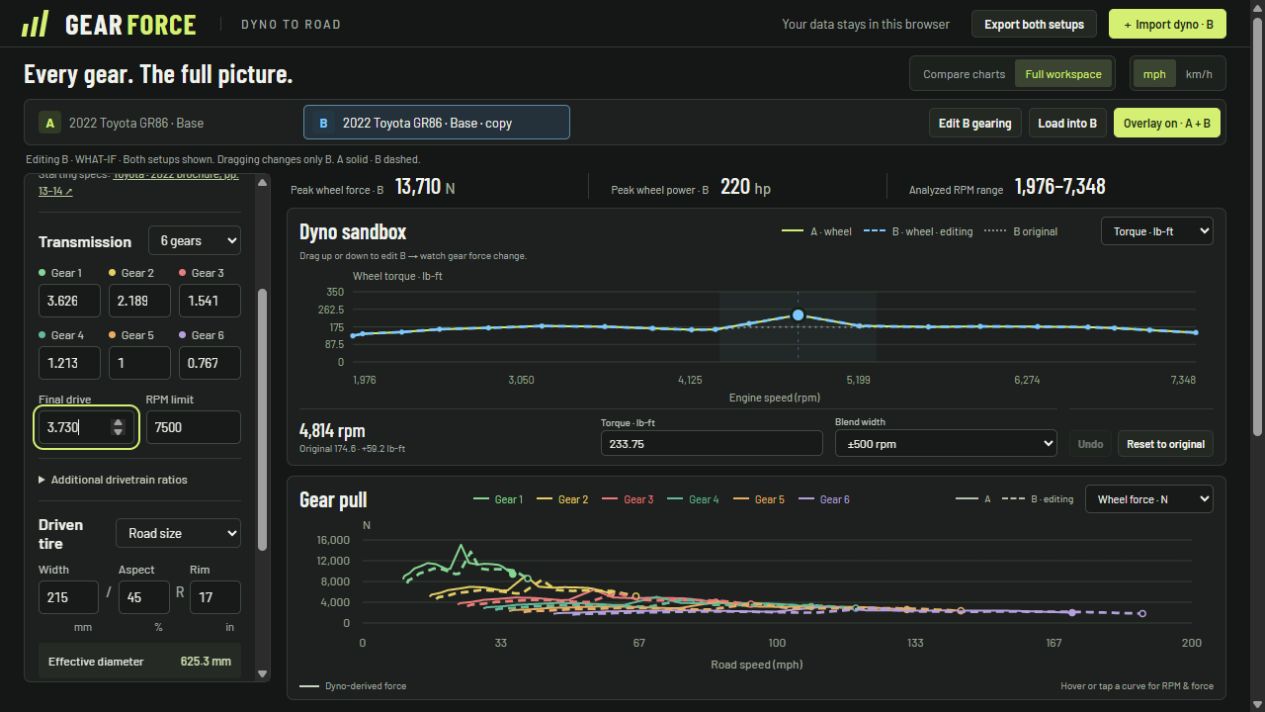Click Reset to original
The width and height of the screenshot is (1265, 712).
(x=1165, y=443)
